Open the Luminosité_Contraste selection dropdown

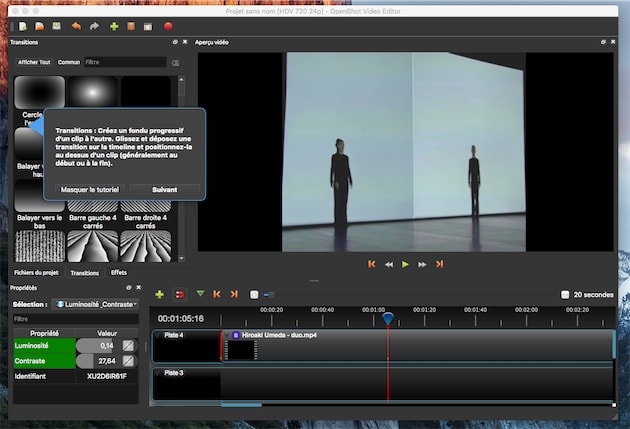coord(96,304)
